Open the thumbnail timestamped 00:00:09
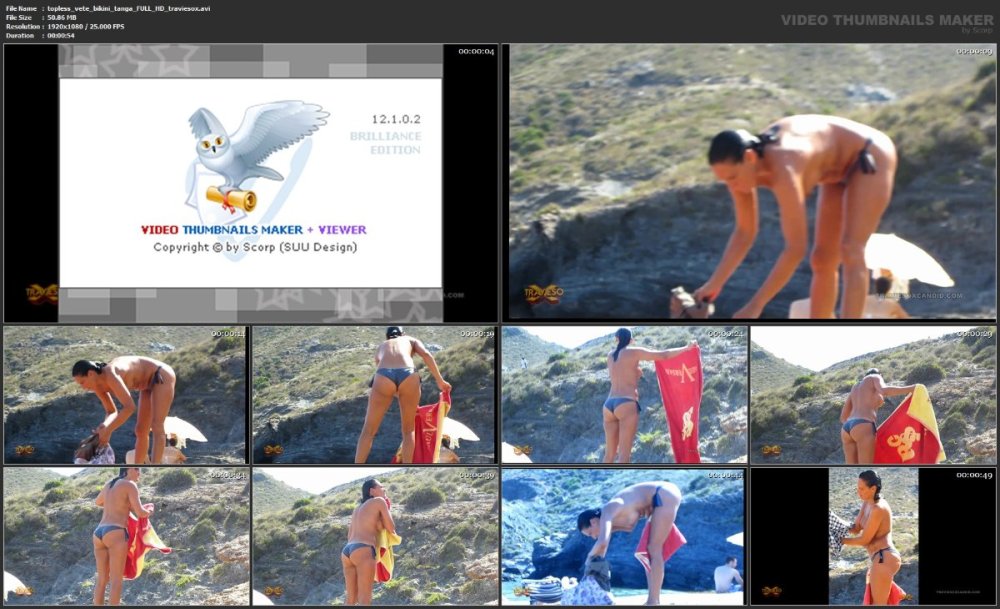1000x609 pixels. (x=749, y=182)
